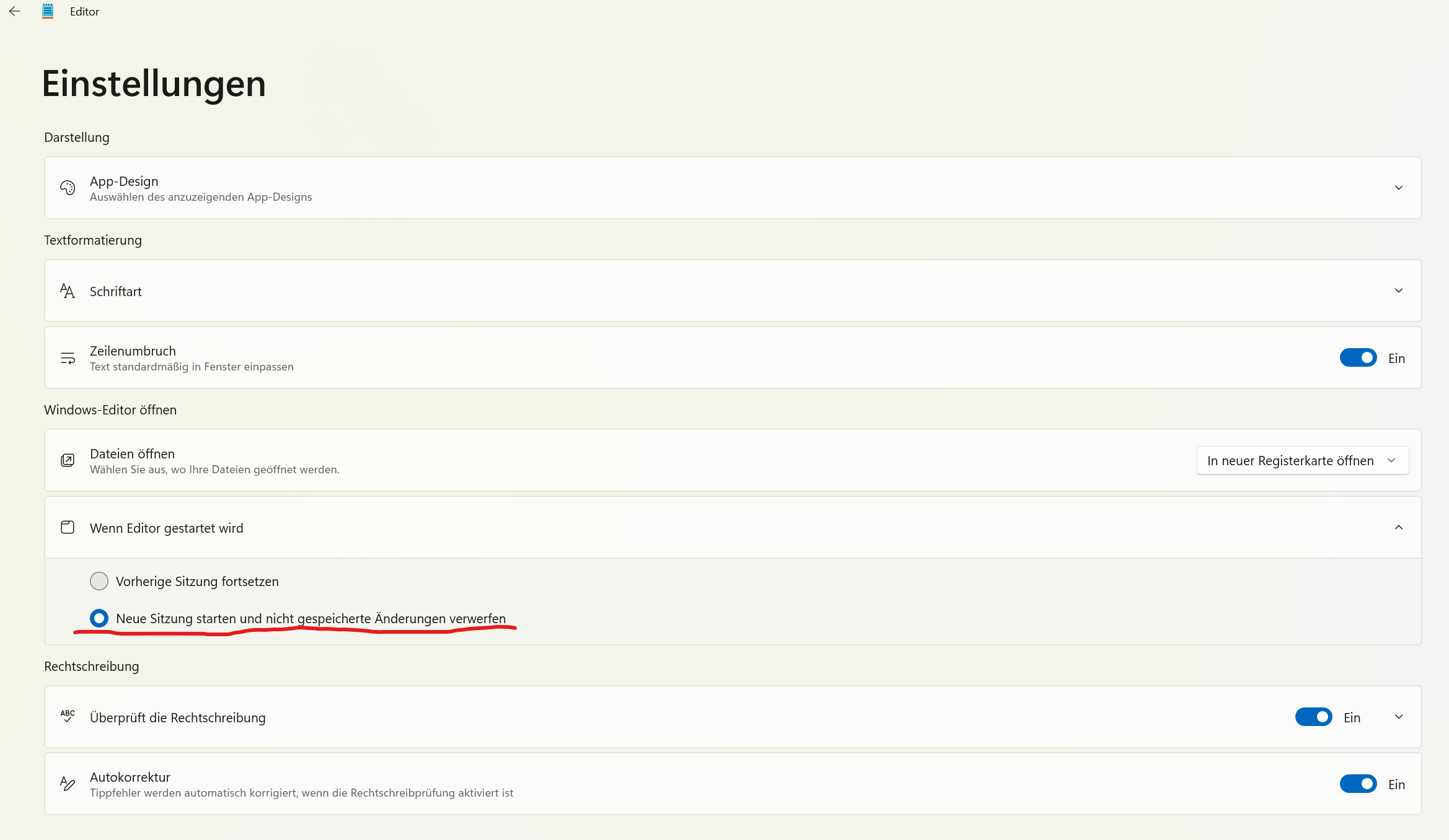Click the Autokorrektur pen icon

pos(68,784)
